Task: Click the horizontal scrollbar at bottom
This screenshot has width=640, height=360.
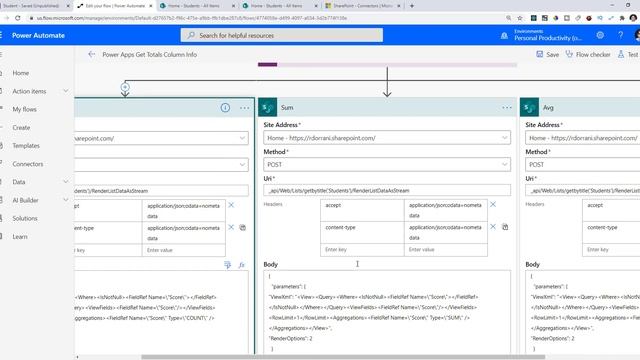Action: coord(343,357)
